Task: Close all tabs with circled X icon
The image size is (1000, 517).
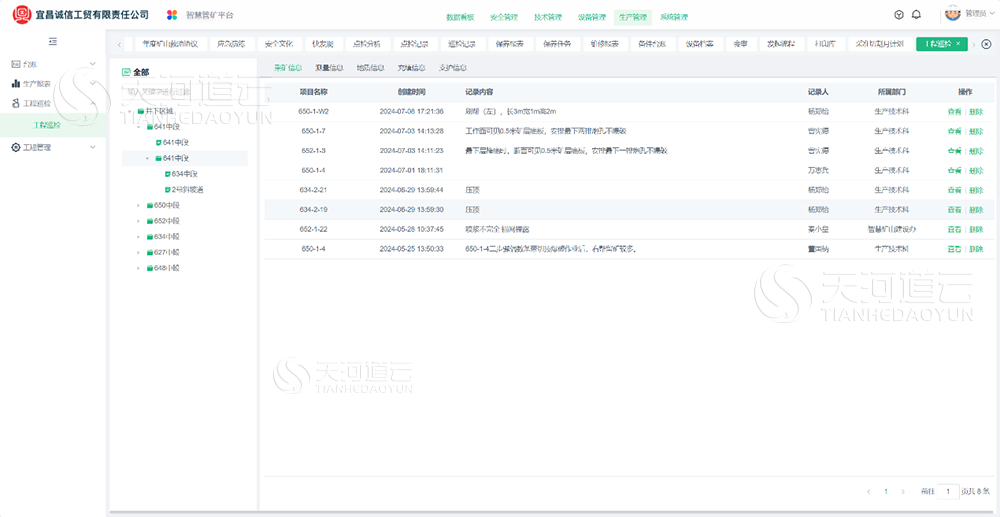Action: [986, 44]
